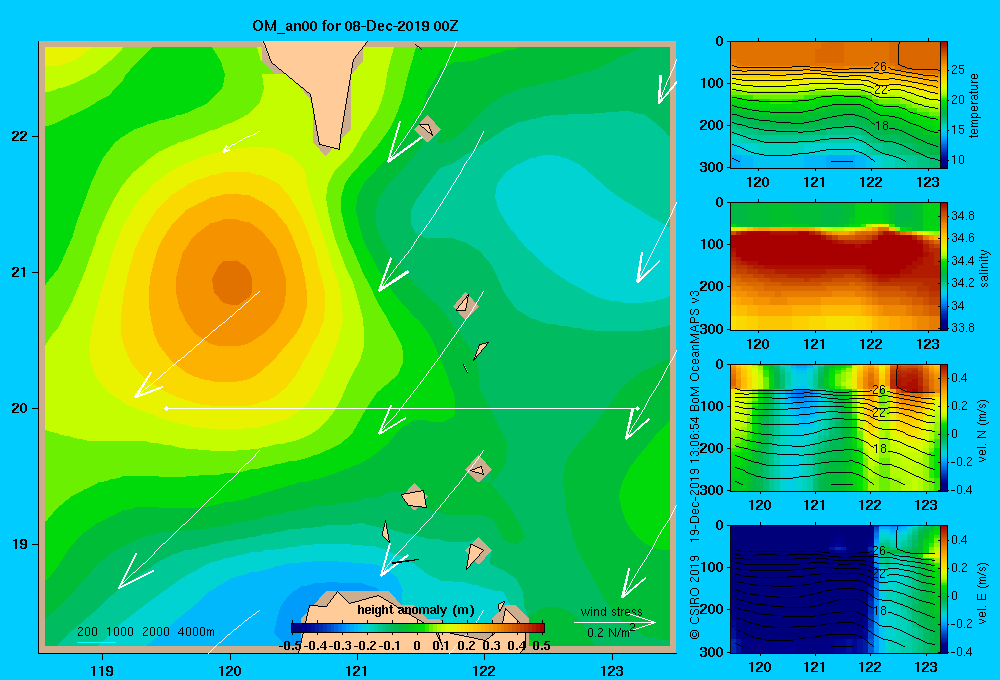Click the wind stress reference arrow
Screen dimensions: 1000x680
point(614,622)
